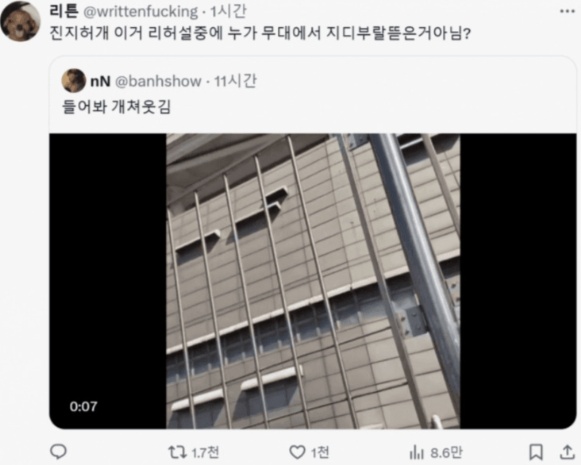Viewport: 581px width, 465px height.
Task: Click the 1.7천 retweet count
Action: (x=206, y=452)
